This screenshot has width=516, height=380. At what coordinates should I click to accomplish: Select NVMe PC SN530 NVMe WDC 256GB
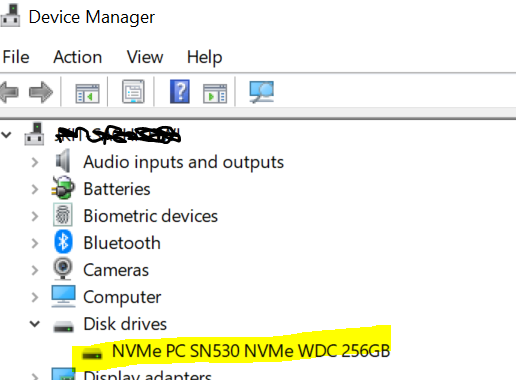click(251, 351)
